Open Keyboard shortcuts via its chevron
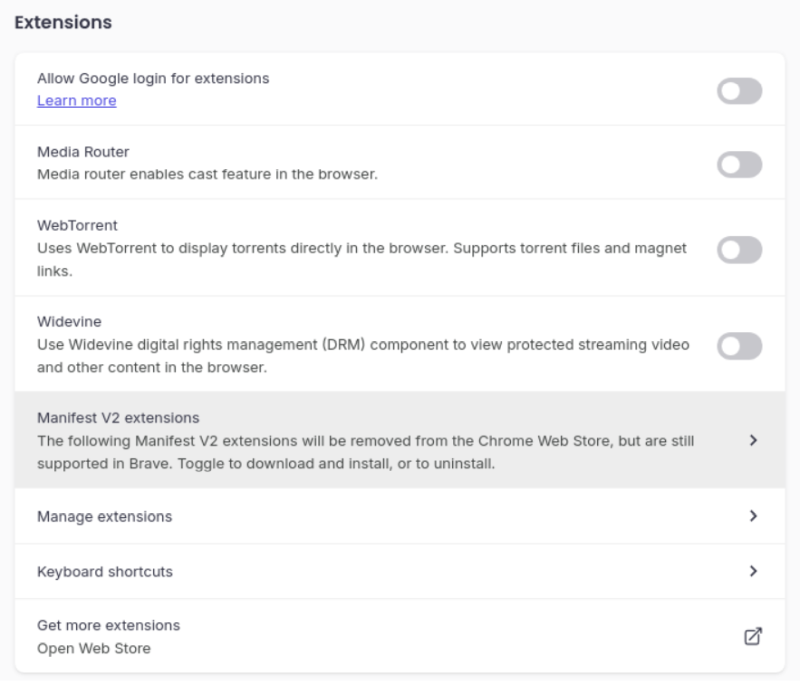The height and width of the screenshot is (686, 800). coord(754,571)
